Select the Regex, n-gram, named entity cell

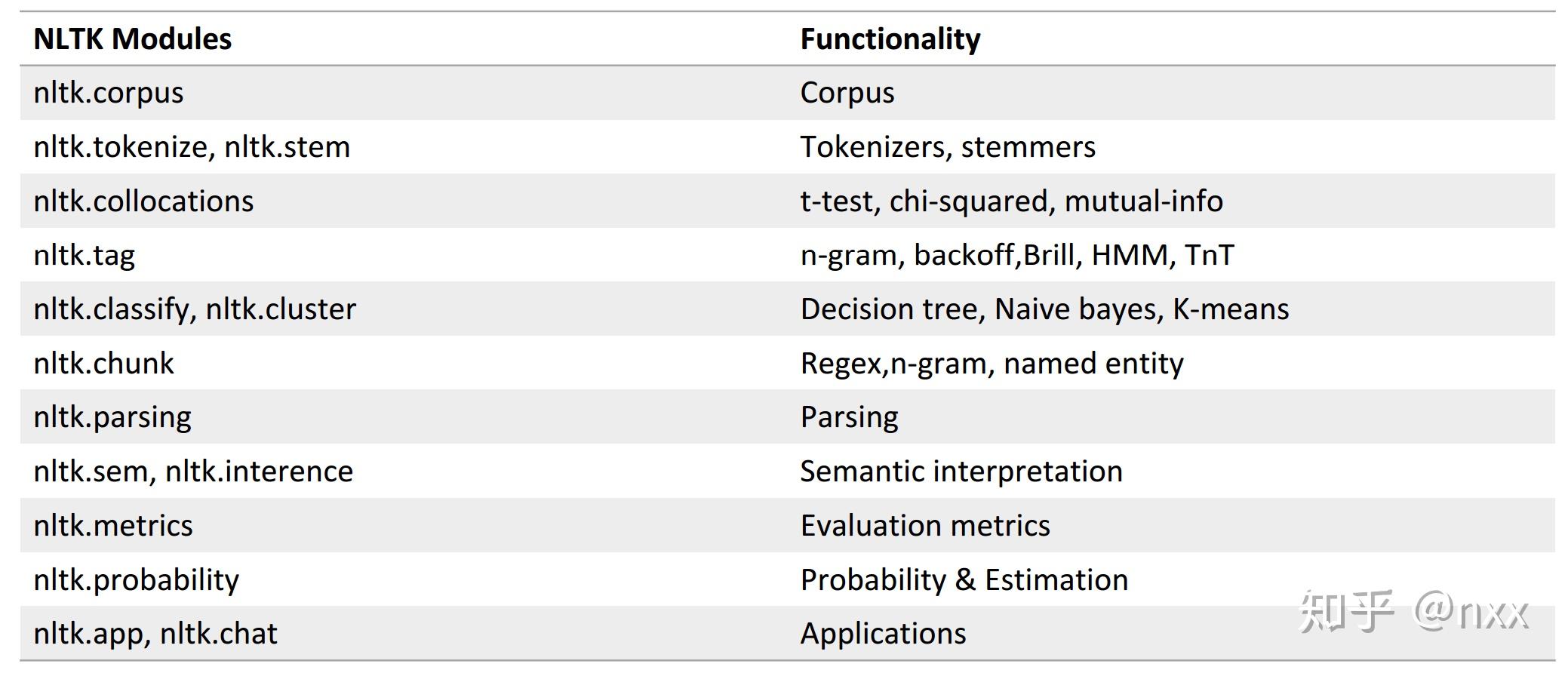pyautogui.click(x=992, y=364)
